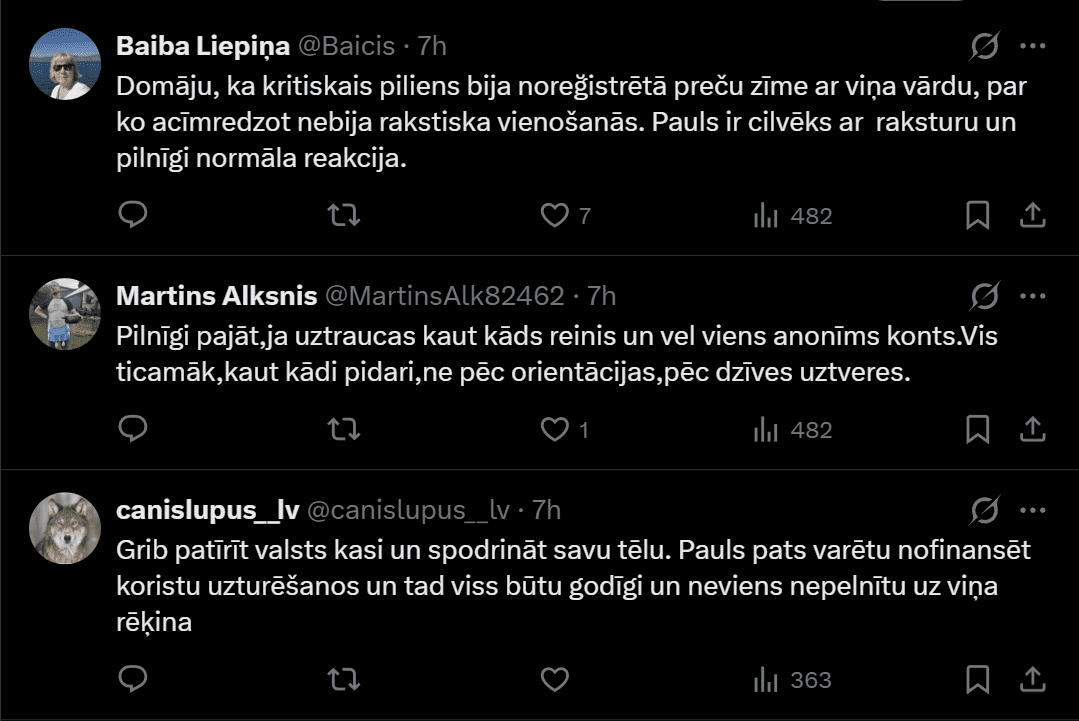
Task: Click canislupus__lv wolf avatar
Action: [x=64, y=528]
